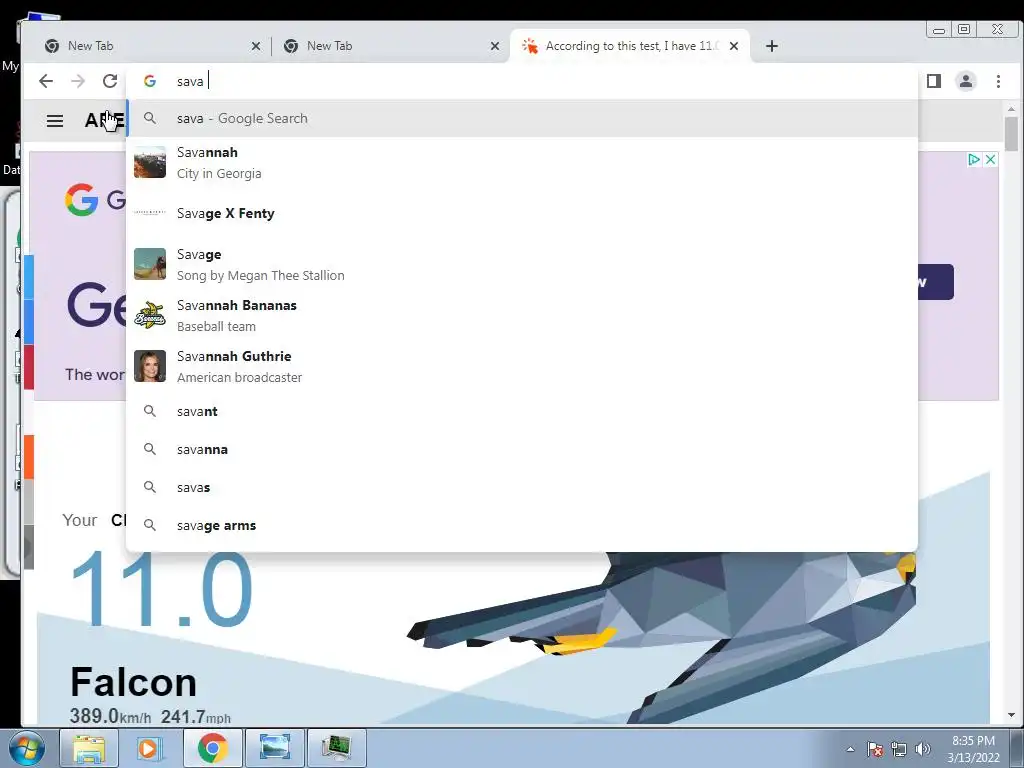Open Windows Explorer from the taskbar
The width and height of the screenshot is (1024, 768).
point(89,748)
